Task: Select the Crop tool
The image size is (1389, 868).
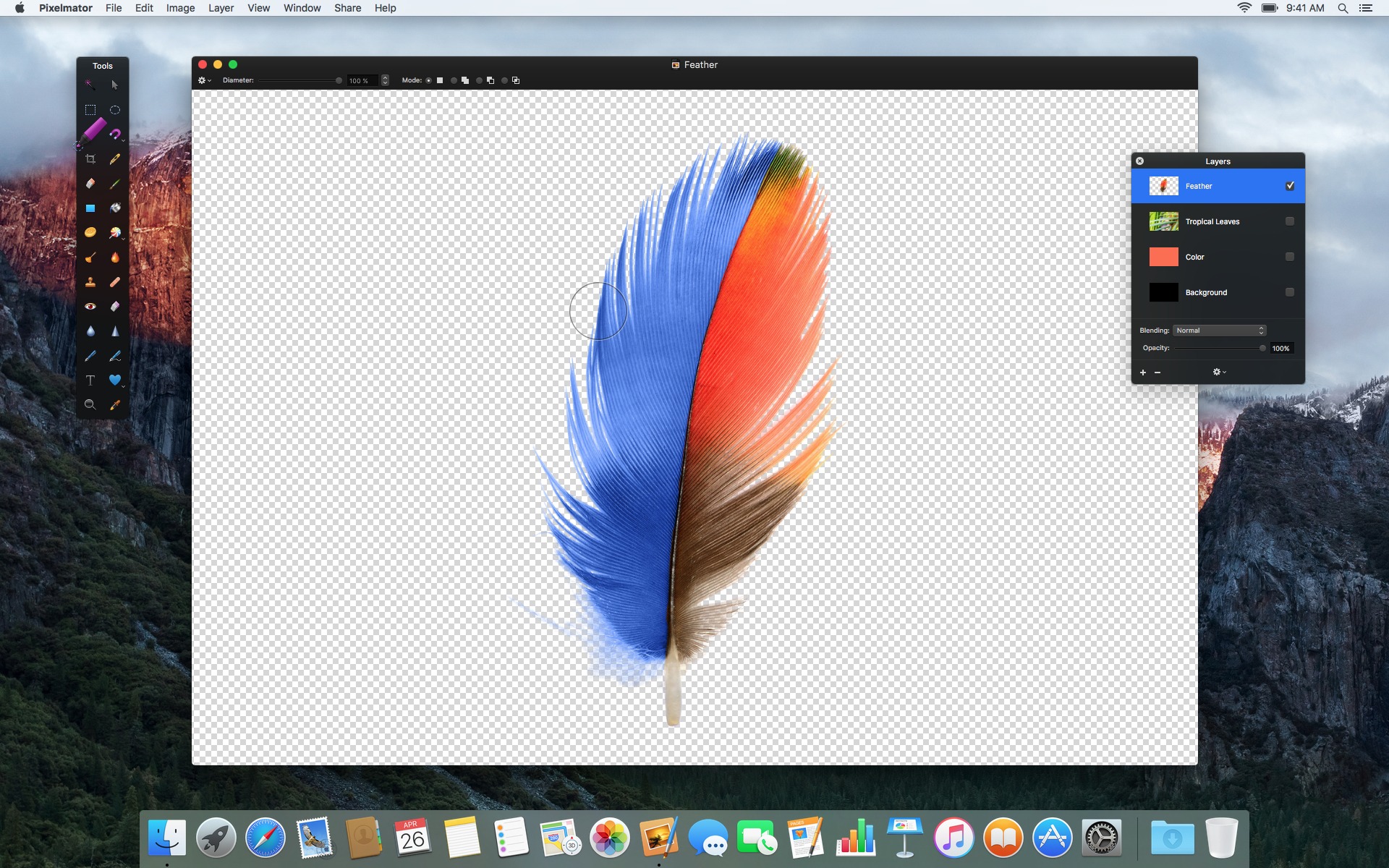Action: click(90, 158)
